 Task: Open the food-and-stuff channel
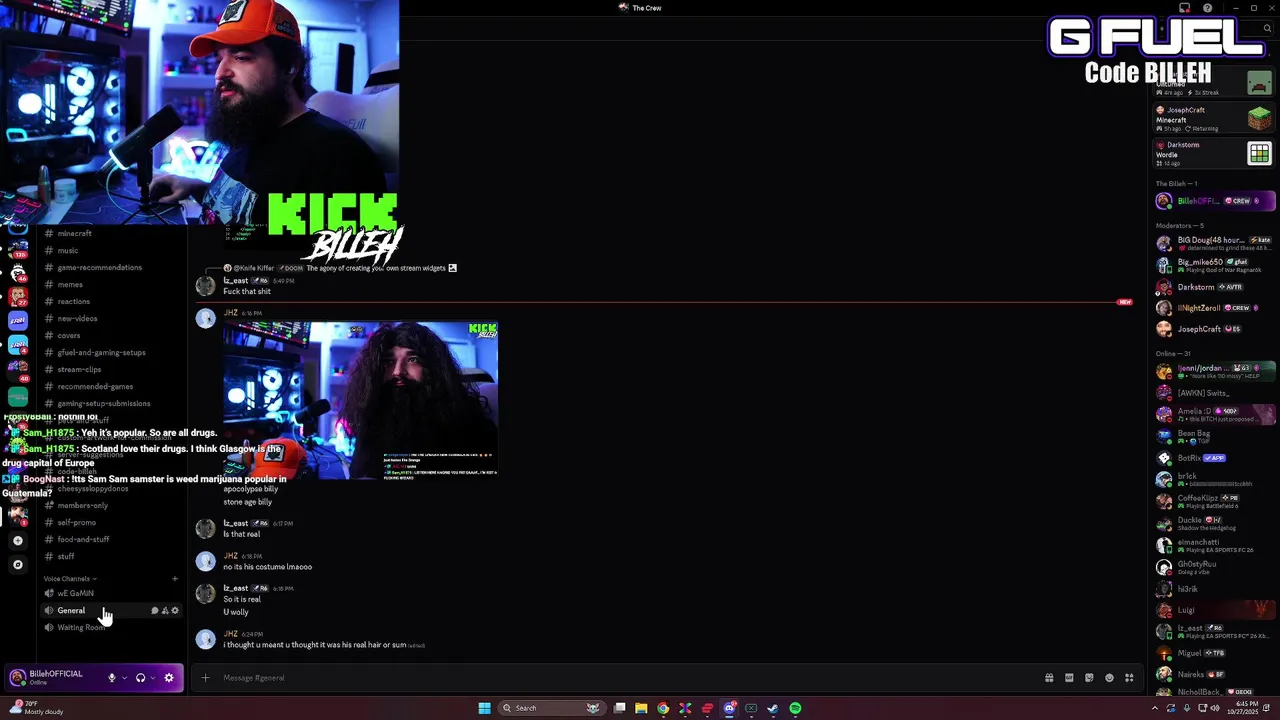click(110, 539)
